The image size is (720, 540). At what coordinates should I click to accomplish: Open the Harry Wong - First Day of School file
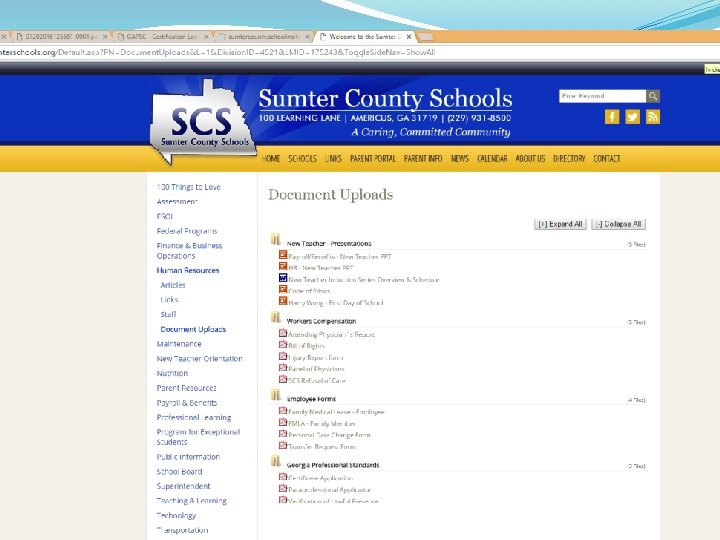[x=336, y=303]
